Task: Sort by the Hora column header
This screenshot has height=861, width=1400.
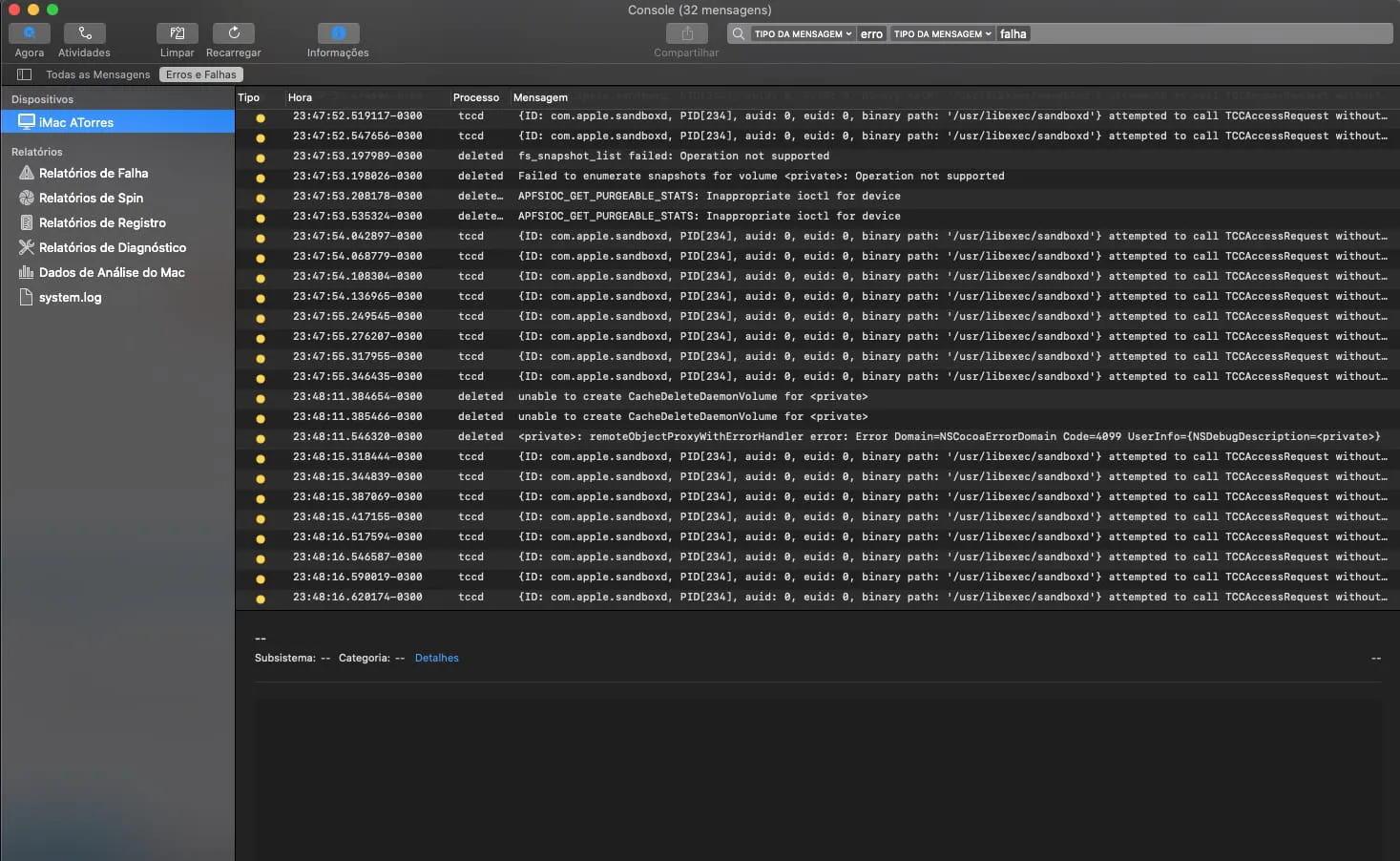Action: coord(300,97)
